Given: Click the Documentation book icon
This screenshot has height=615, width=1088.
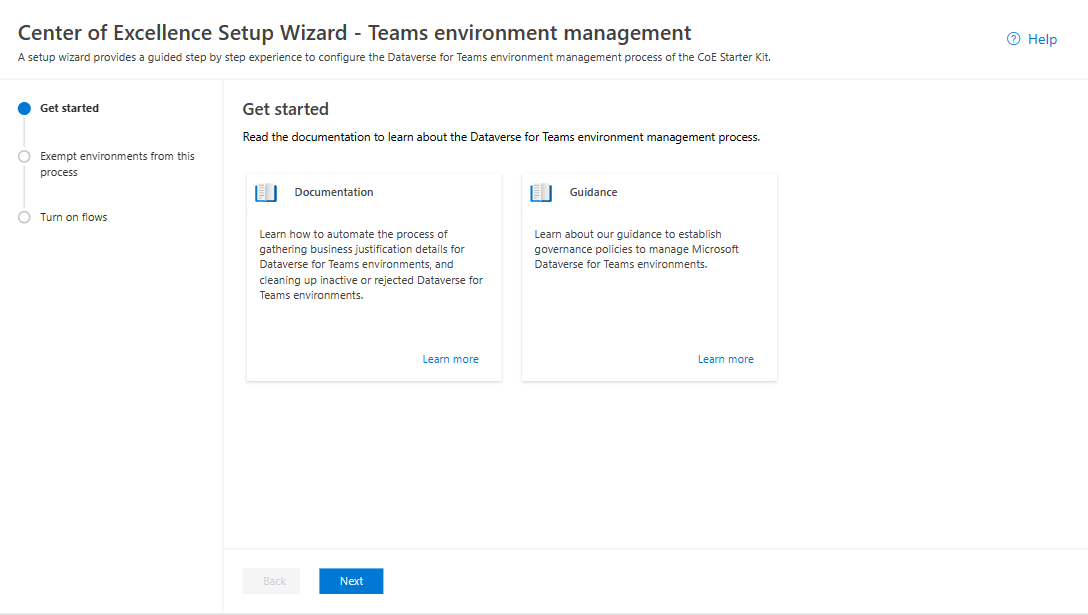Looking at the screenshot, I should click(x=266, y=192).
